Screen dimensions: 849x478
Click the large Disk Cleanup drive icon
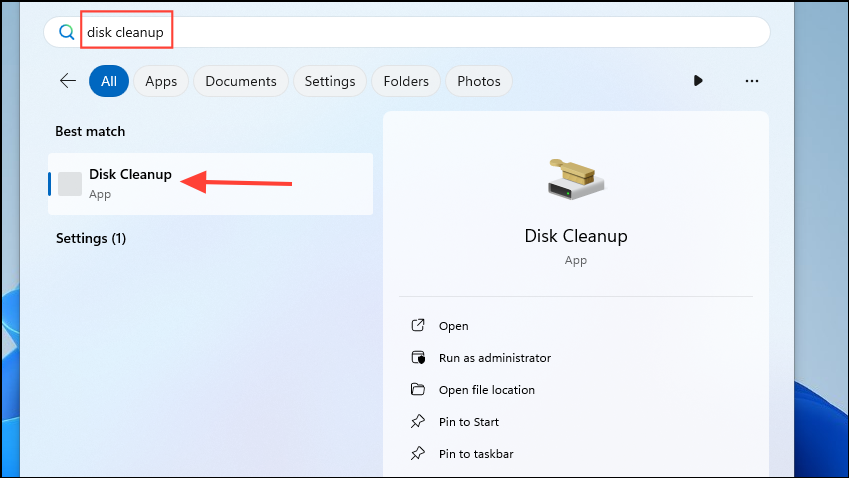[x=576, y=179]
